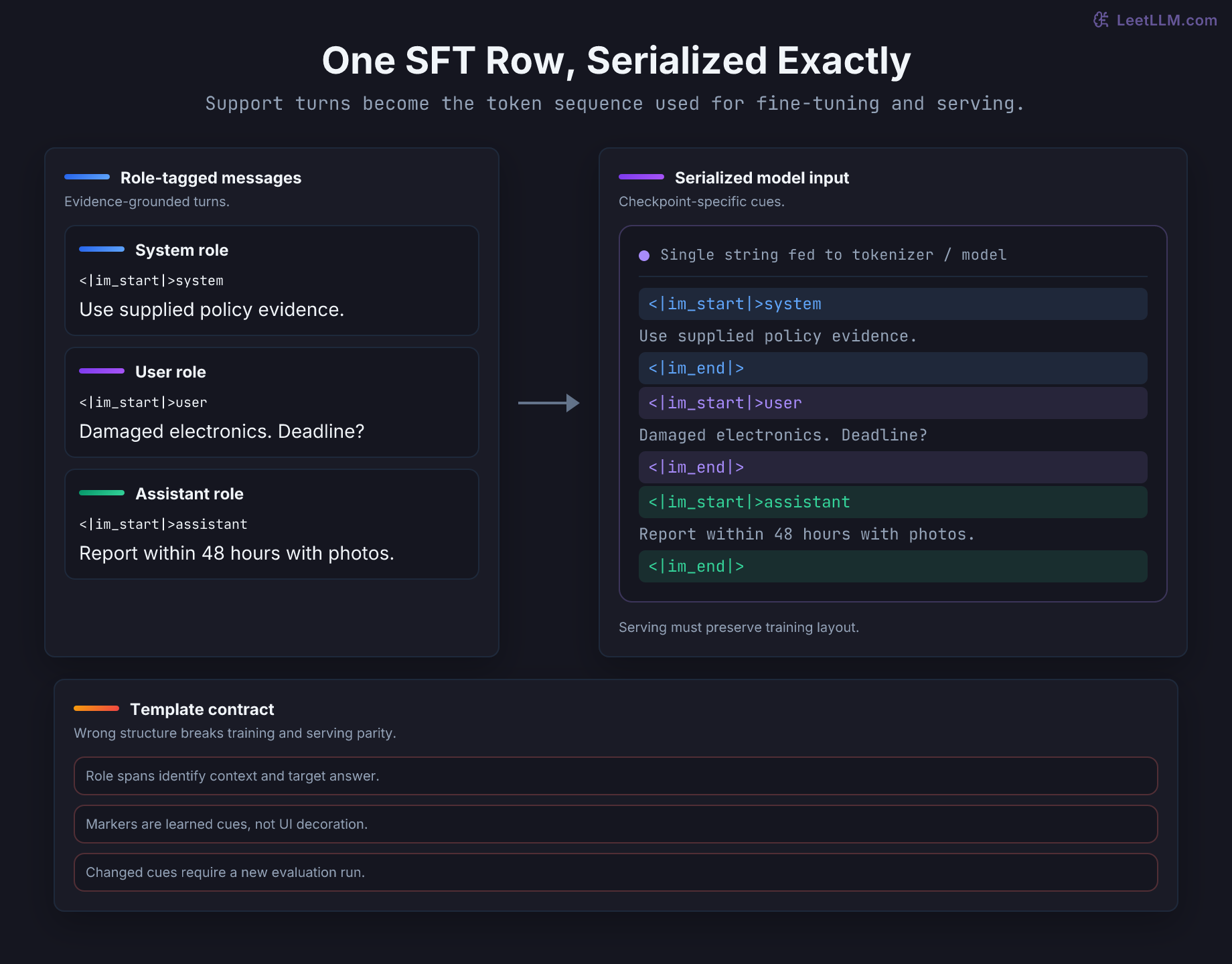Click "Report within 48 hours with photos." in Assistant role card

click(236, 553)
